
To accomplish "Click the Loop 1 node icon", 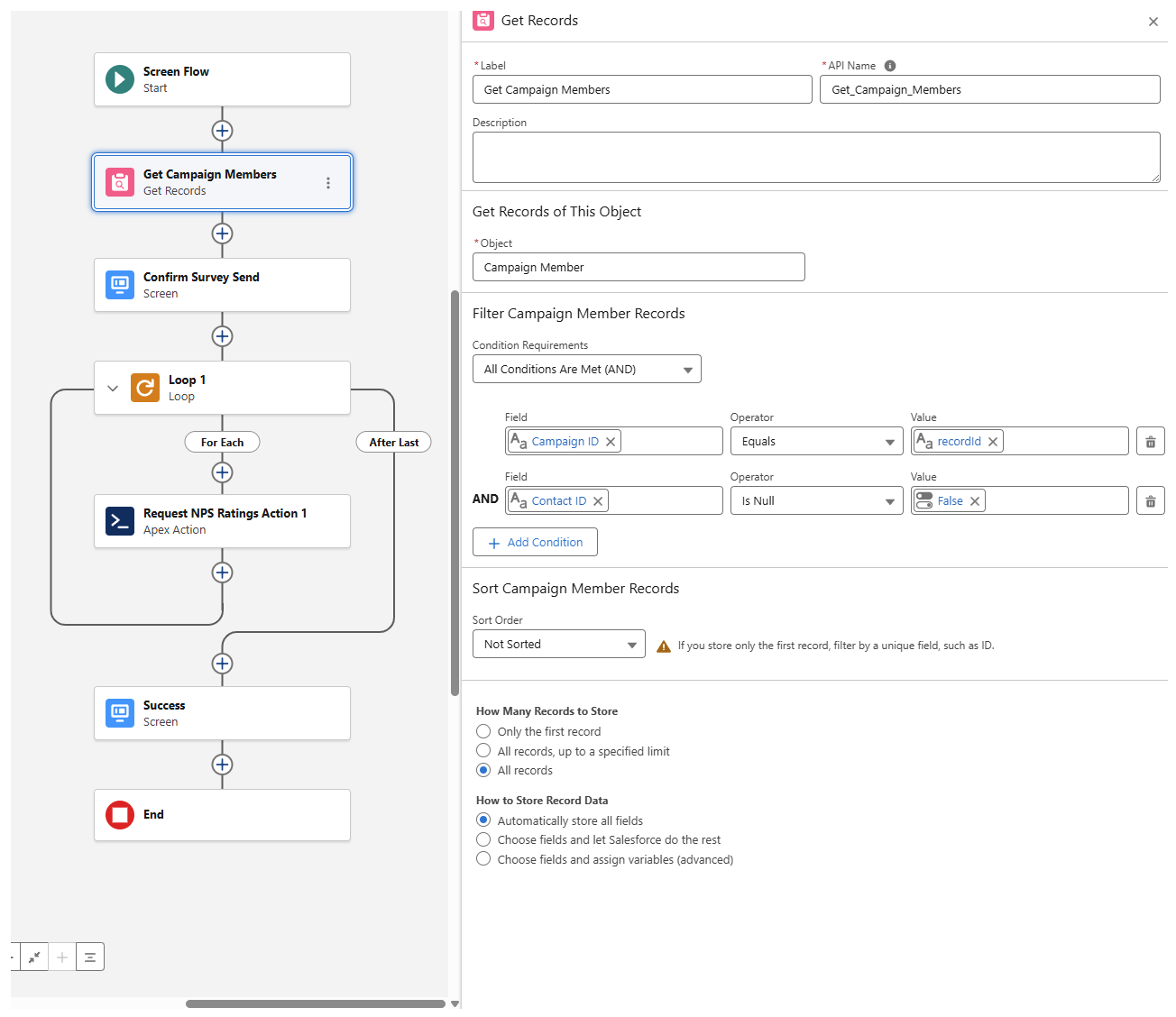I will [x=145, y=388].
